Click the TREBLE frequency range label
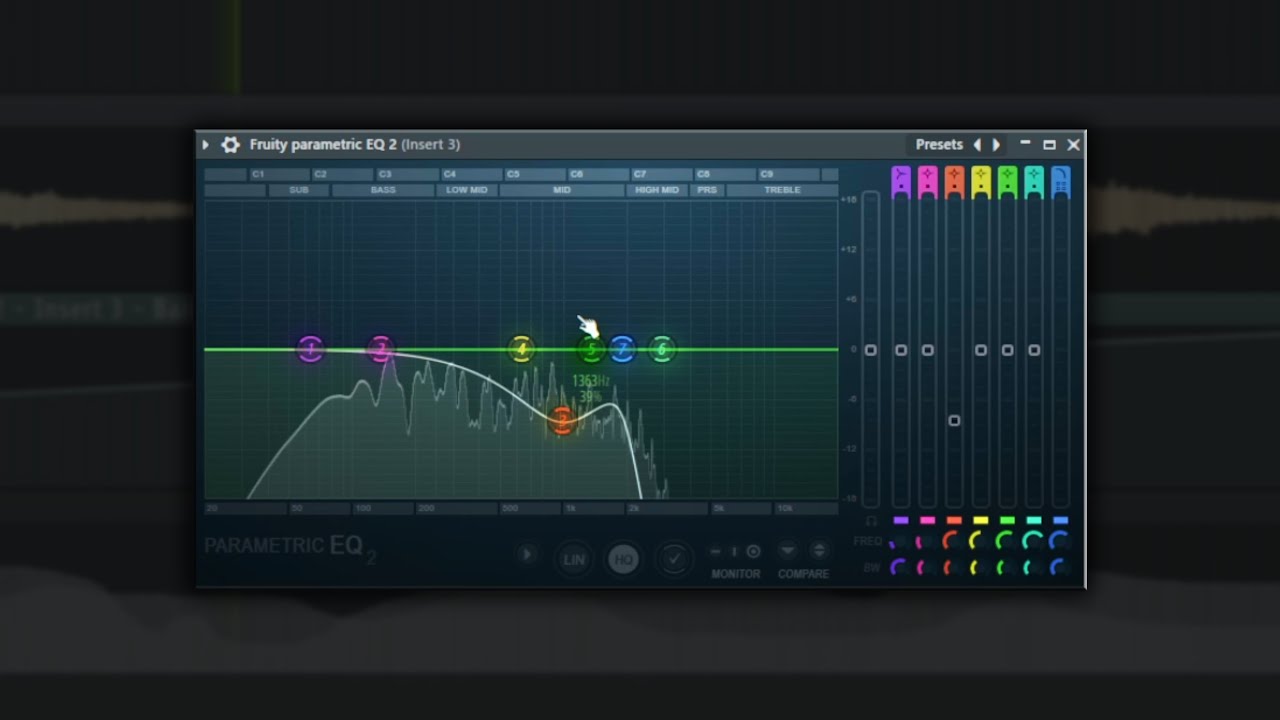 pyautogui.click(x=782, y=190)
